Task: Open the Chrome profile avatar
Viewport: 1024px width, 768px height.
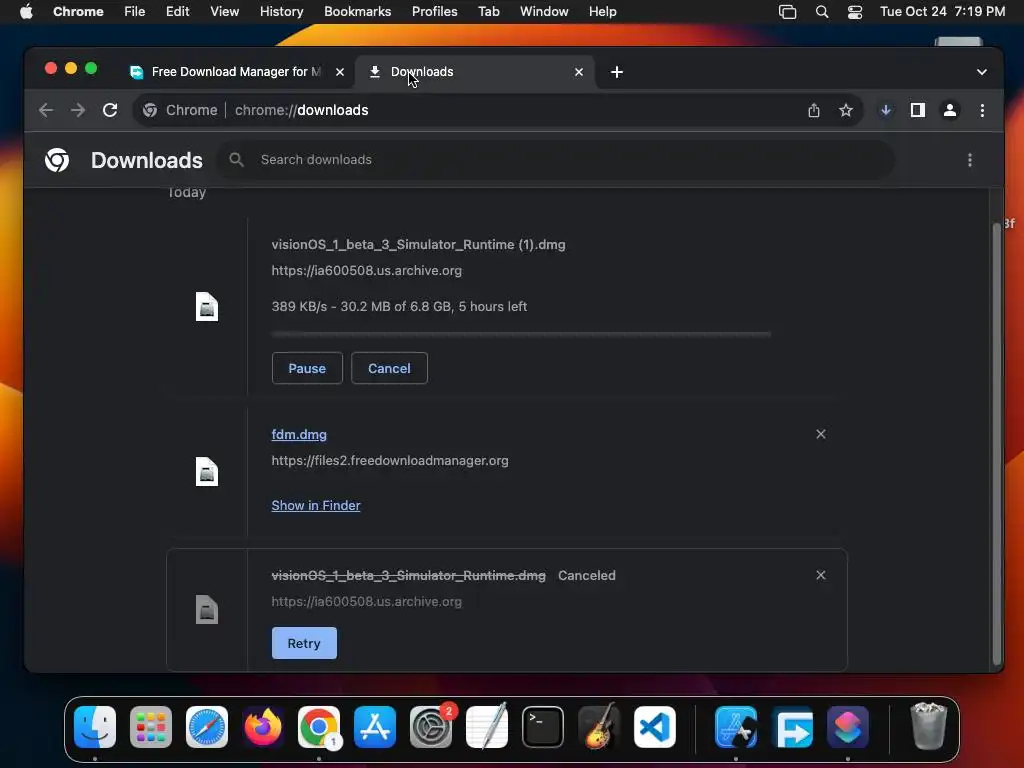Action: 950,110
